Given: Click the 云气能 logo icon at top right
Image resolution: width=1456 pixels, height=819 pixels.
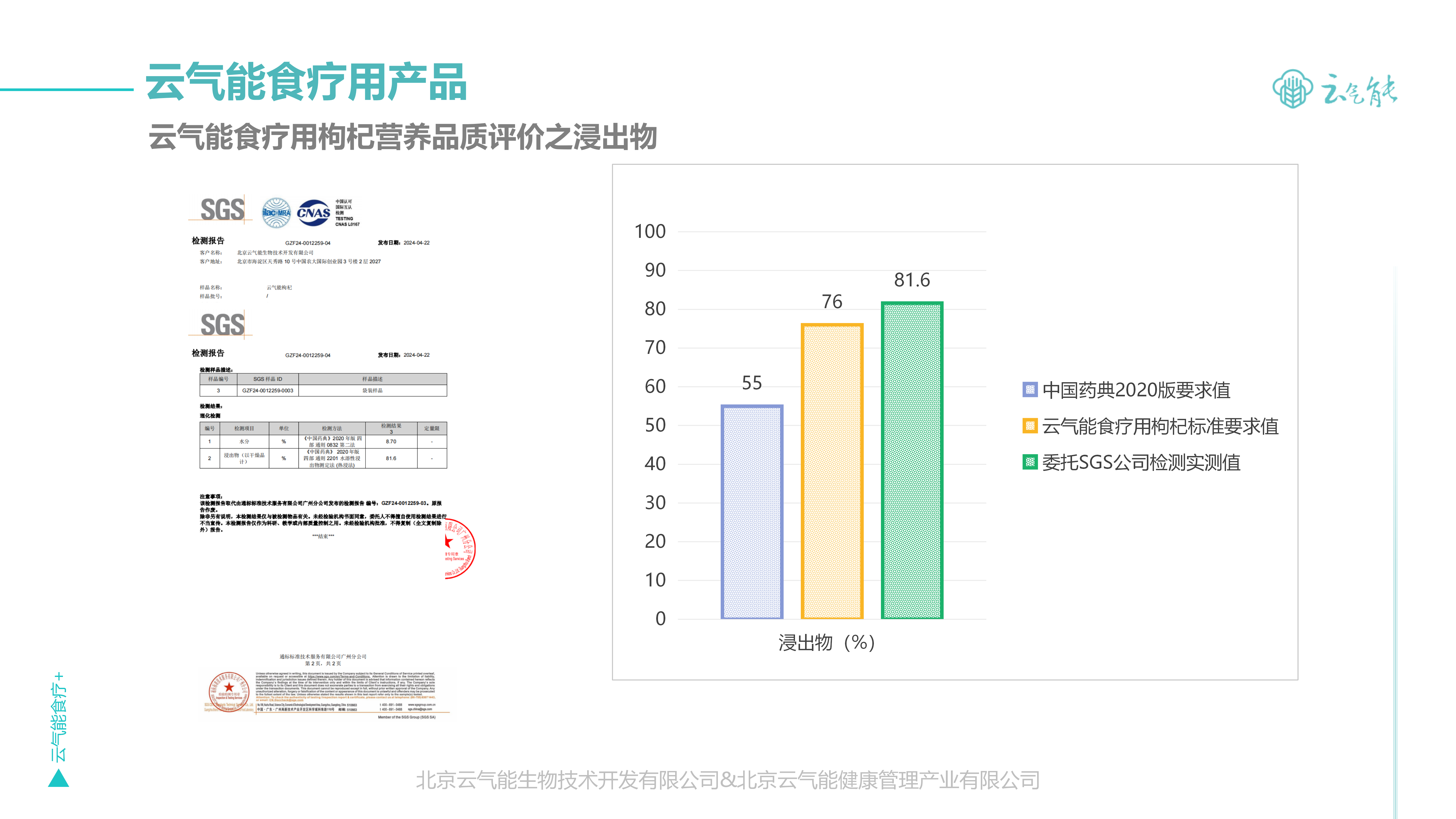Looking at the screenshot, I should pos(1292,89).
